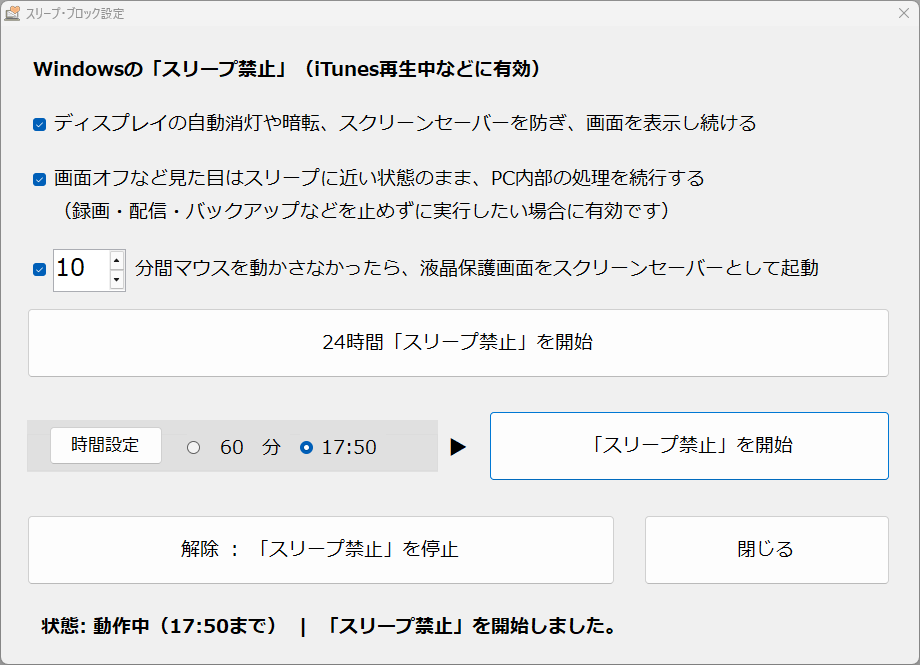Disable the display auto-off prevention checkbox
920x665 pixels.
[x=39, y=122]
